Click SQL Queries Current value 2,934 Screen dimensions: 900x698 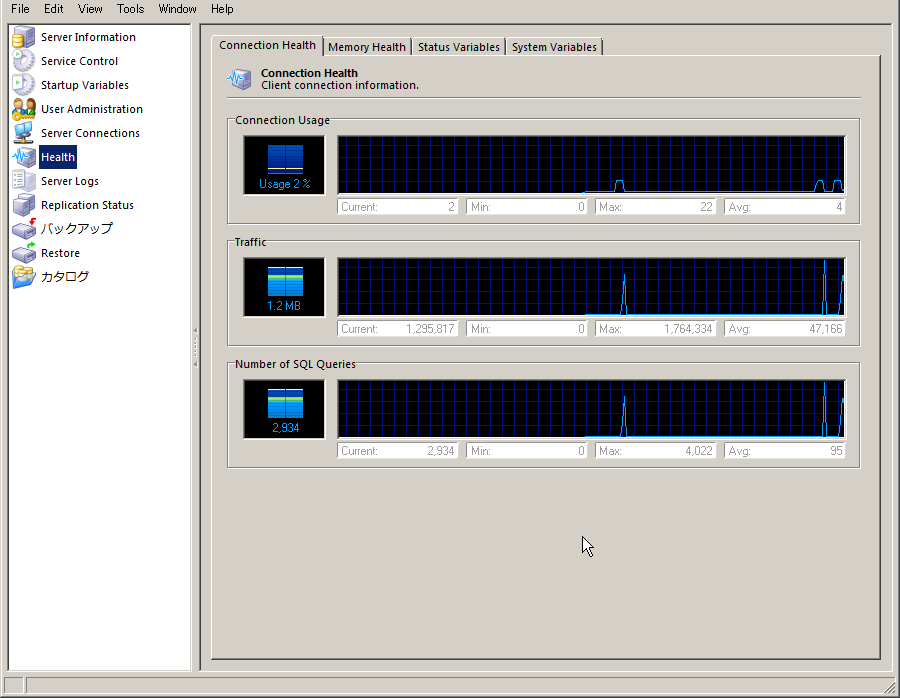398,451
